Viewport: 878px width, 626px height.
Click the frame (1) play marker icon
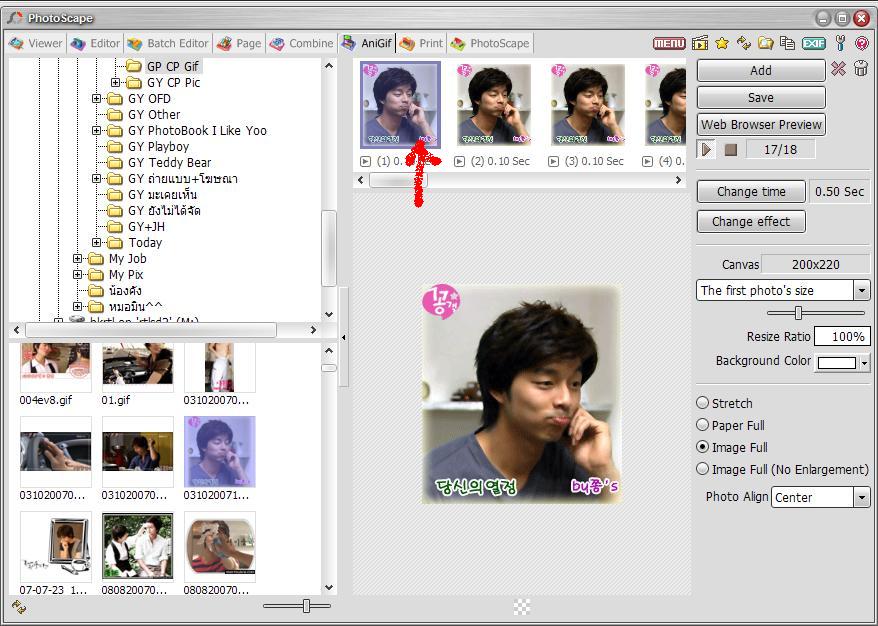point(365,161)
